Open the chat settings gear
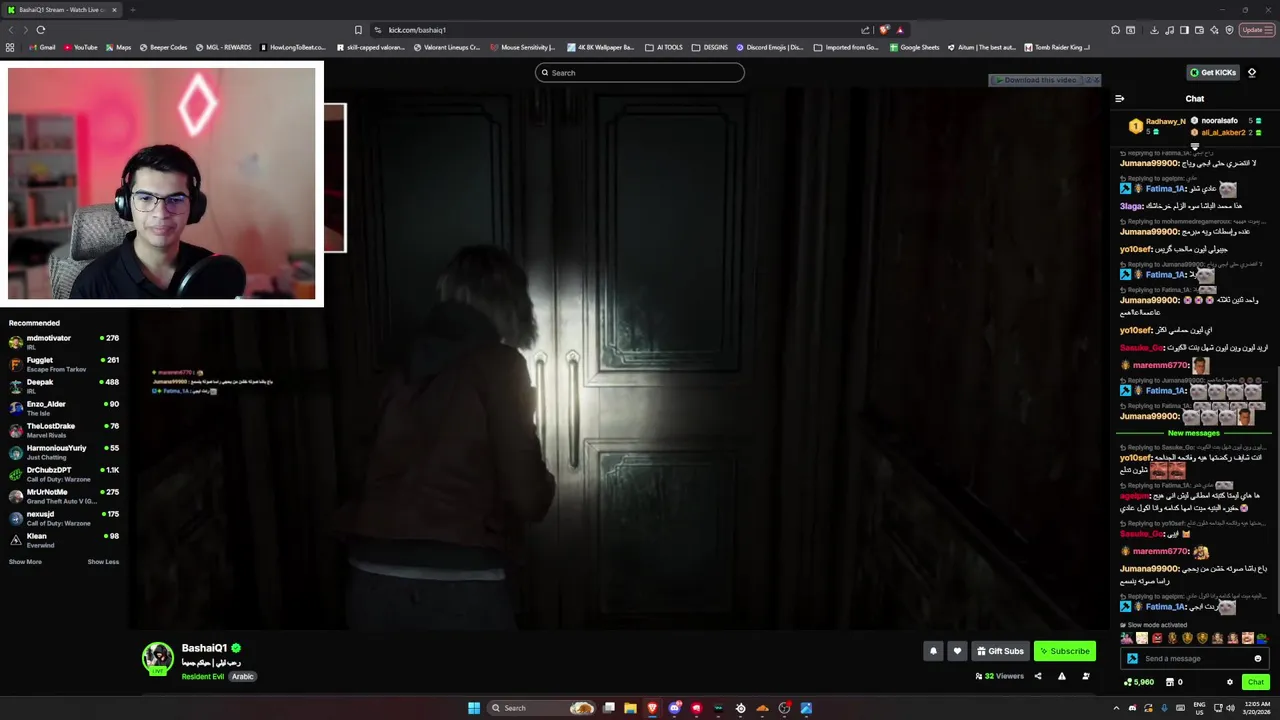Viewport: 1280px width, 720px height. pyautogui.click(x=1230, y=682)
